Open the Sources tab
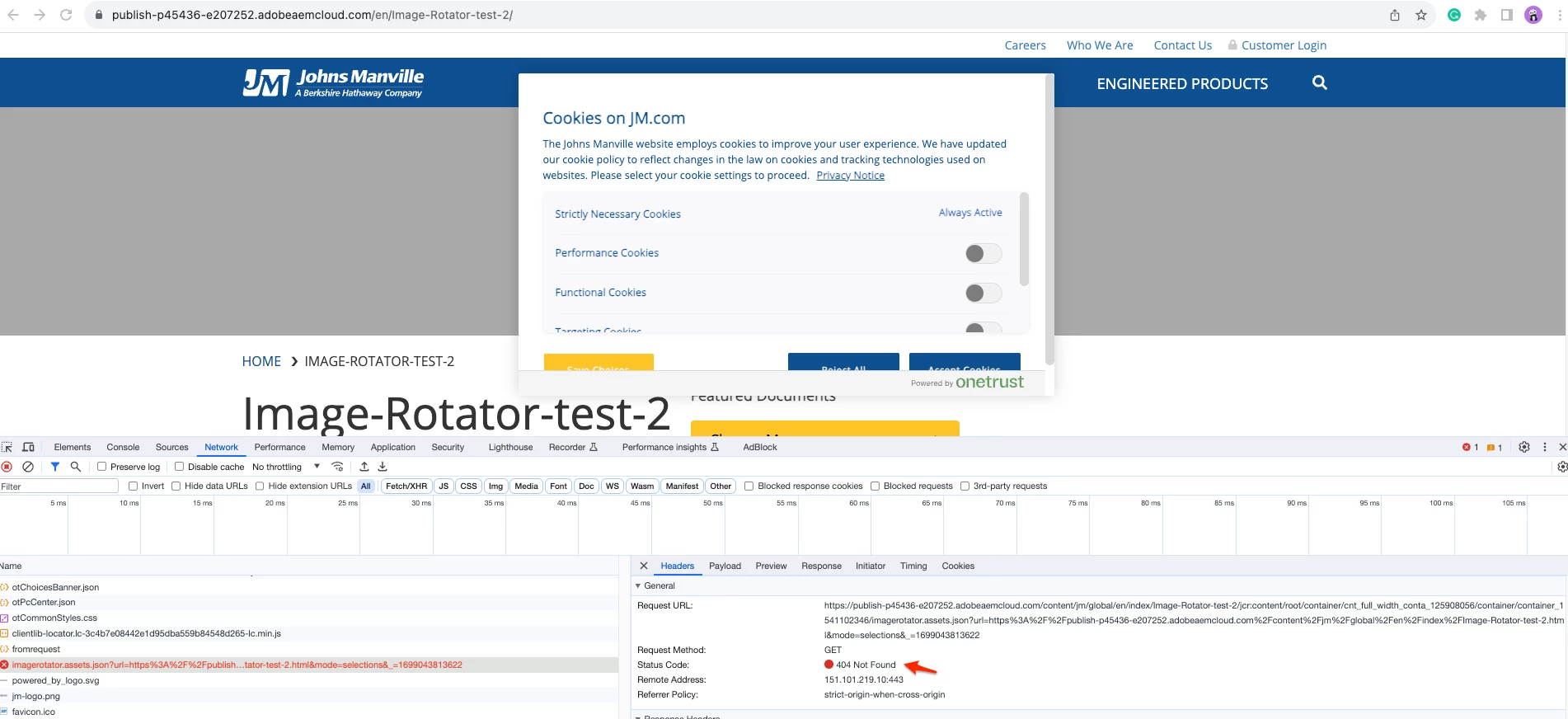This screenshot has width=1568, height=719. click(172, 447)
